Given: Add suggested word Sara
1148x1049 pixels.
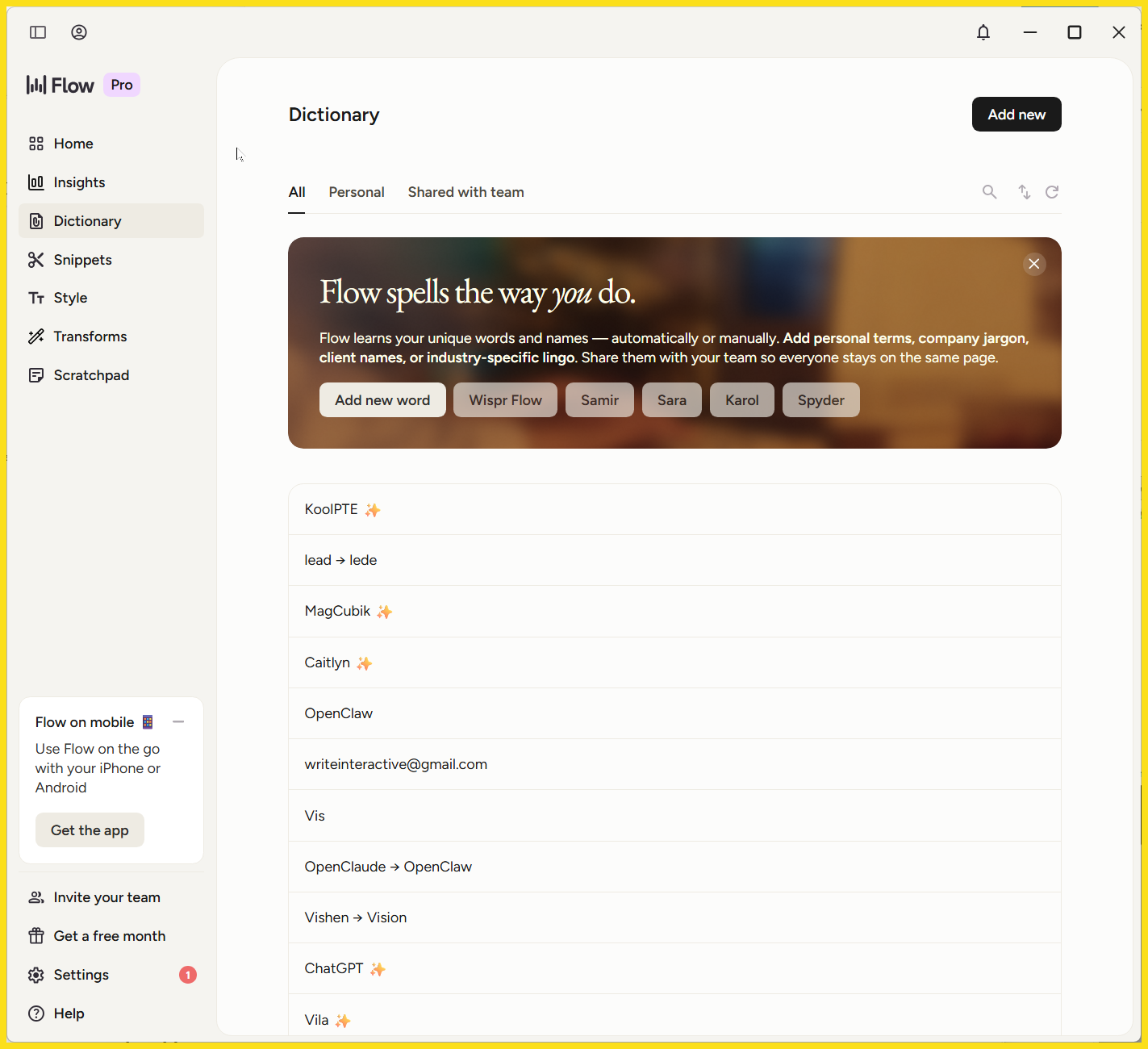Looking at the screenshot, I should [x=672, y=400].
